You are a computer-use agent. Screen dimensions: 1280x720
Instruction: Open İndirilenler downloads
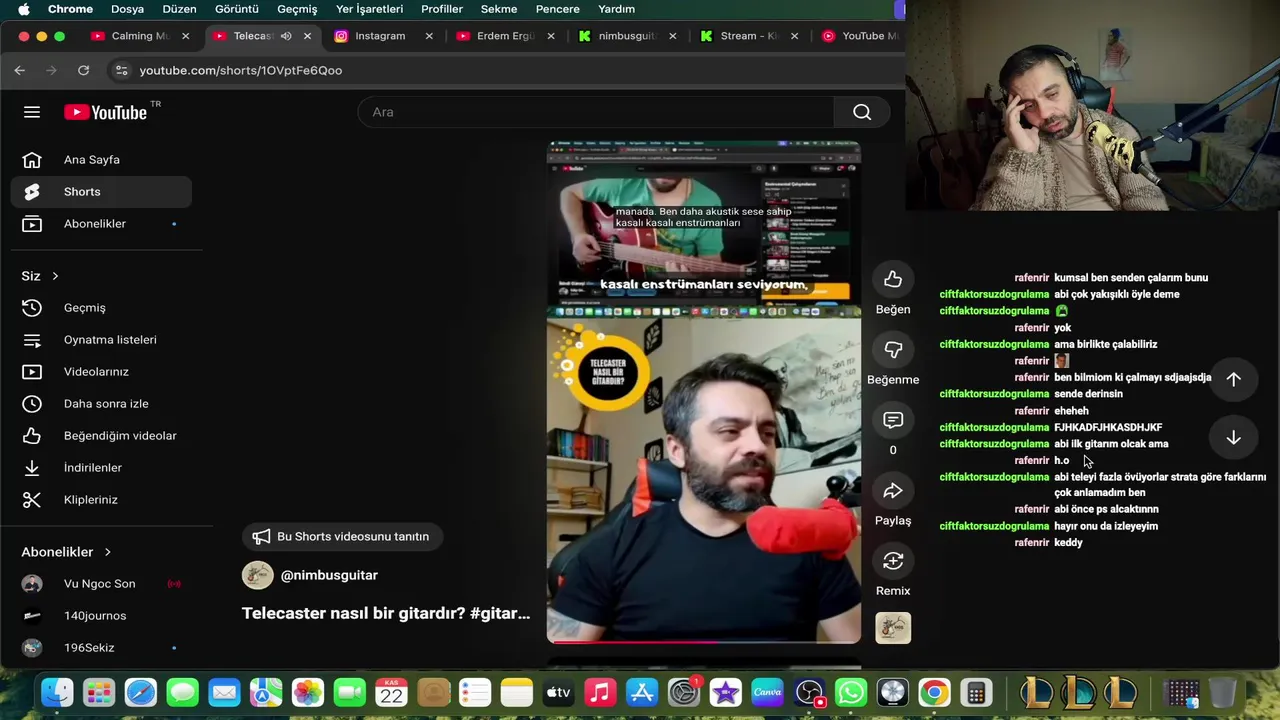101,468
